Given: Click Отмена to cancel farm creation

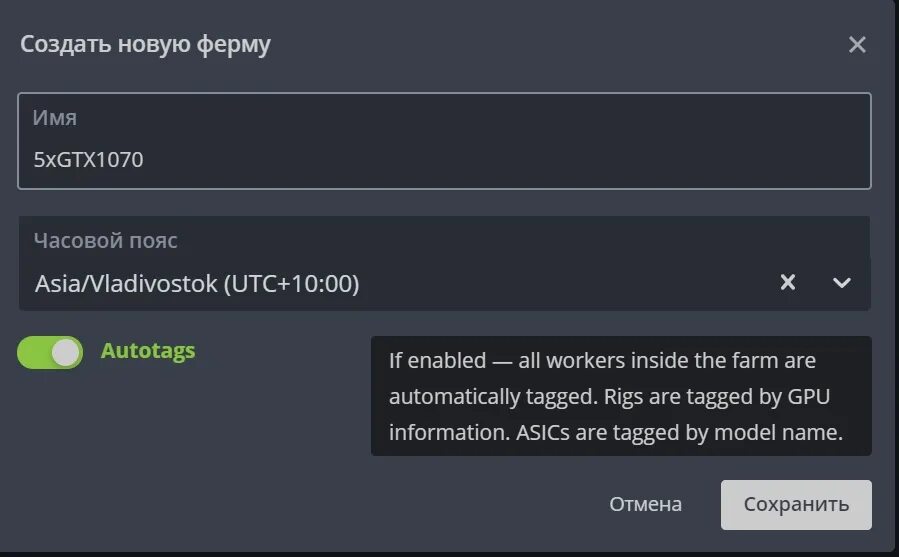Looking at the screenshot, I should pyautogui.click(x=646, y=504).
